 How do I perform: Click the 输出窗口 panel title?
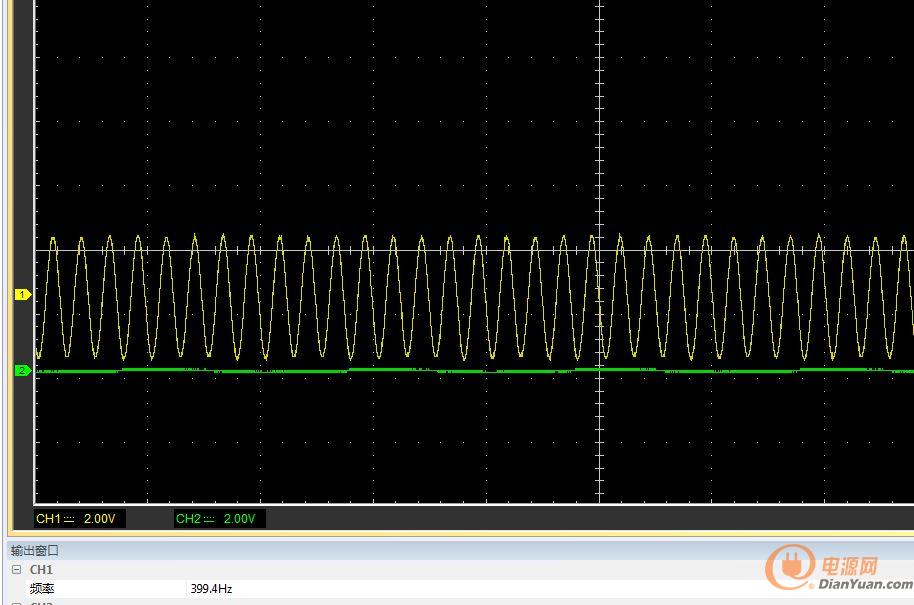[x=35, y=550]
